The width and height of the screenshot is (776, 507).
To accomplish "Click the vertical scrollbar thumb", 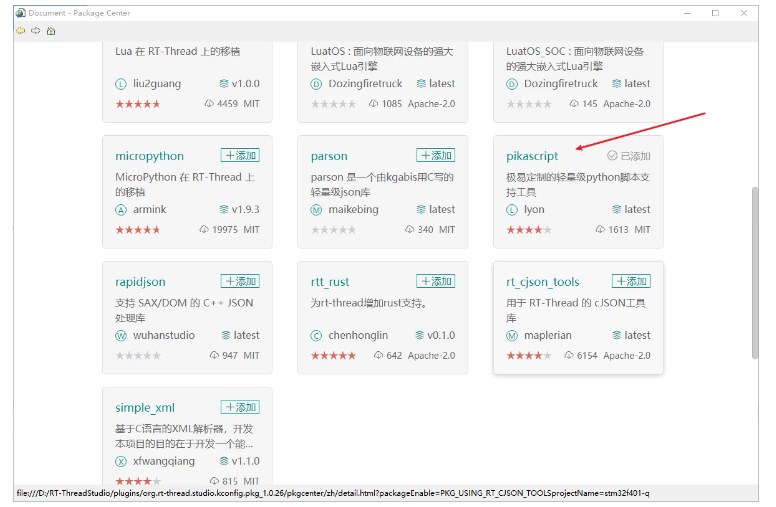I will [755, 272].
